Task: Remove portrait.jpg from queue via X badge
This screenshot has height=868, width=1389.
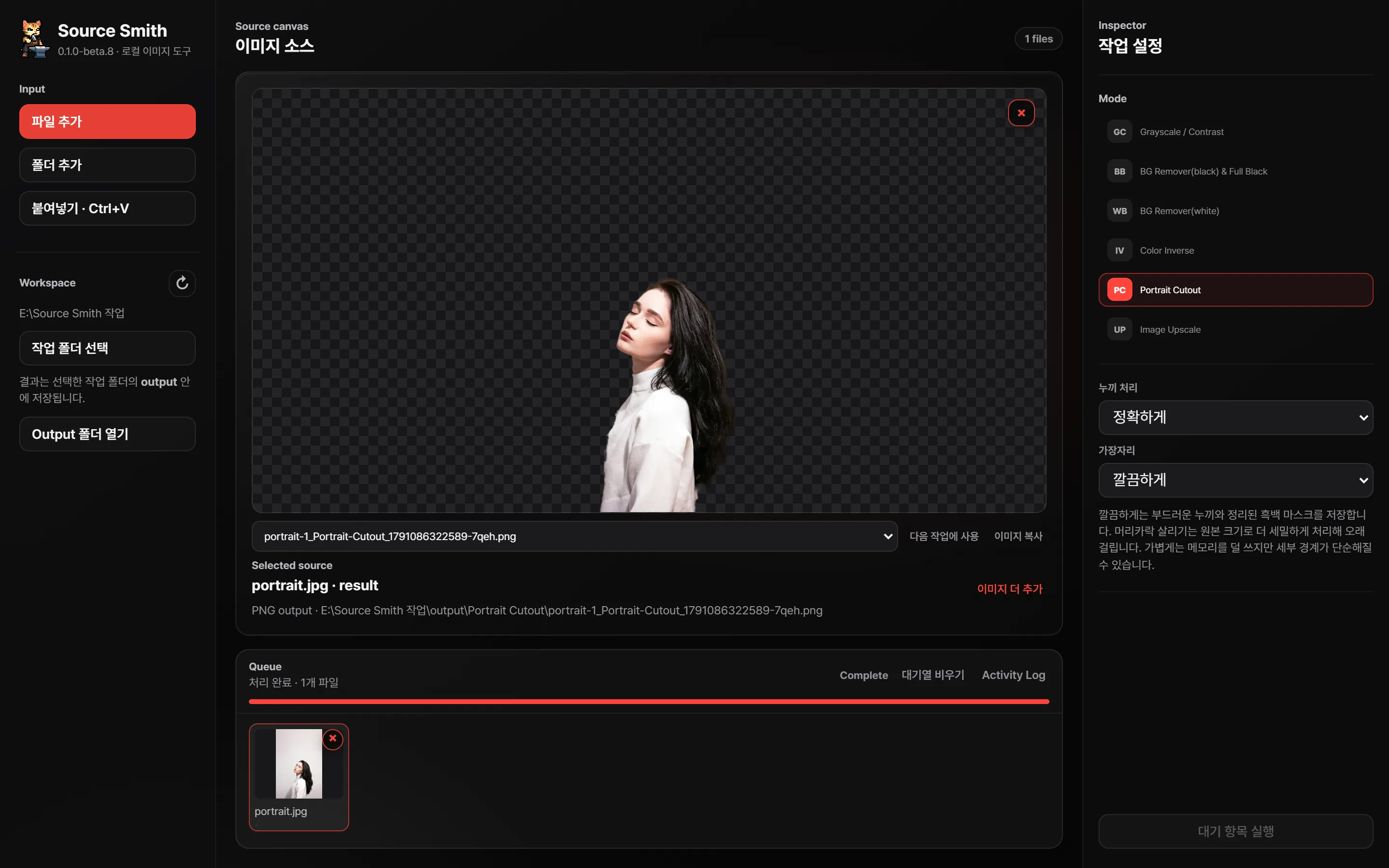Action: pyautogui.click(x=333, y=739)
